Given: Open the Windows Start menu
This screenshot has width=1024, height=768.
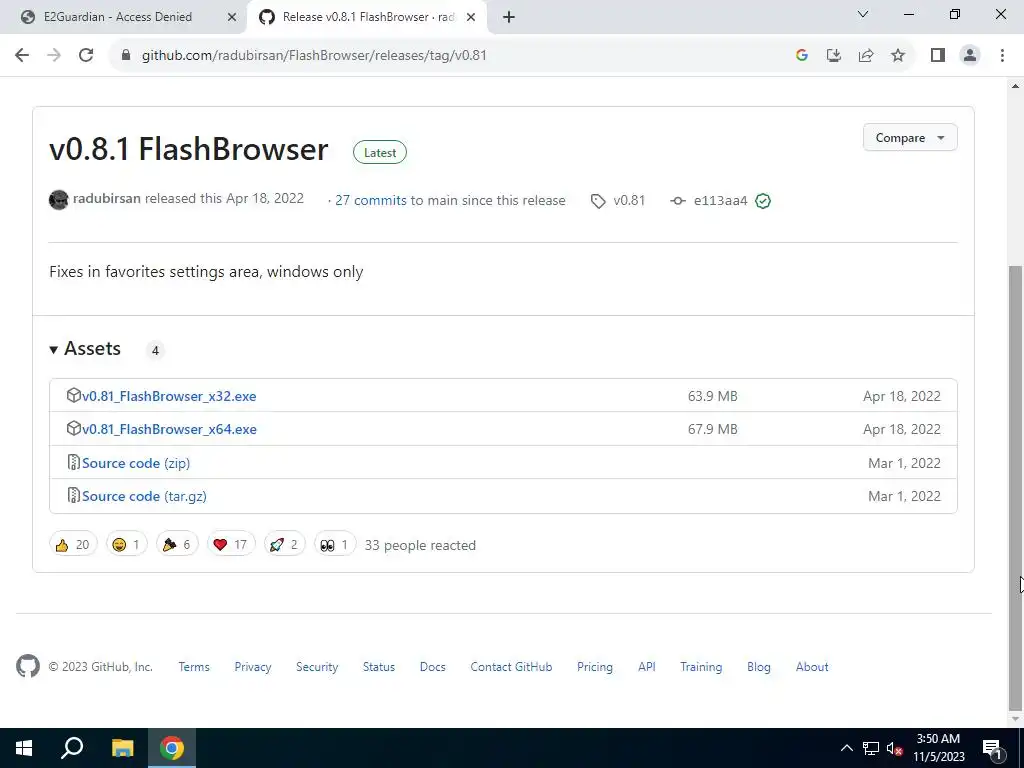Looking at the screenshot, I should (x=24, y=748).
